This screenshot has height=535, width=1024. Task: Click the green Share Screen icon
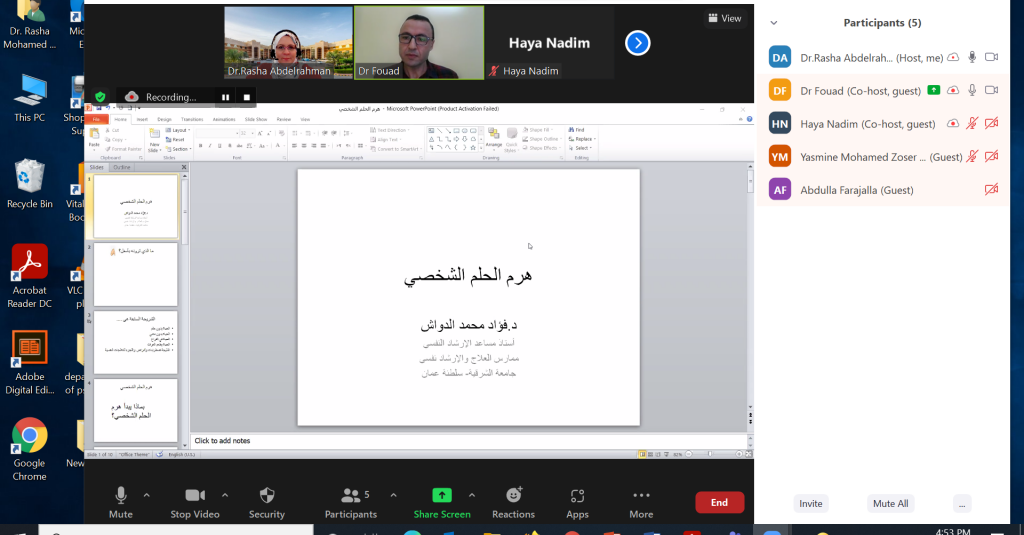pos(442,496)
